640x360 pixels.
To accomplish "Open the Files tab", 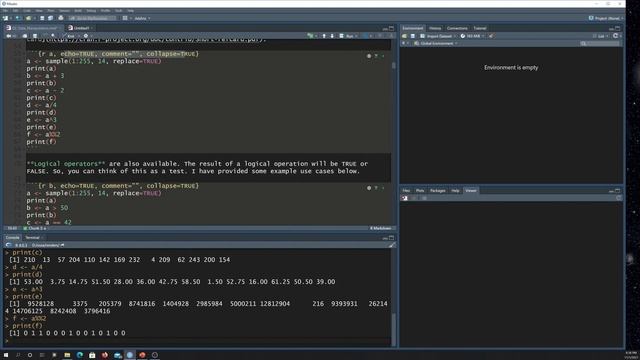I will coord(406,191).
